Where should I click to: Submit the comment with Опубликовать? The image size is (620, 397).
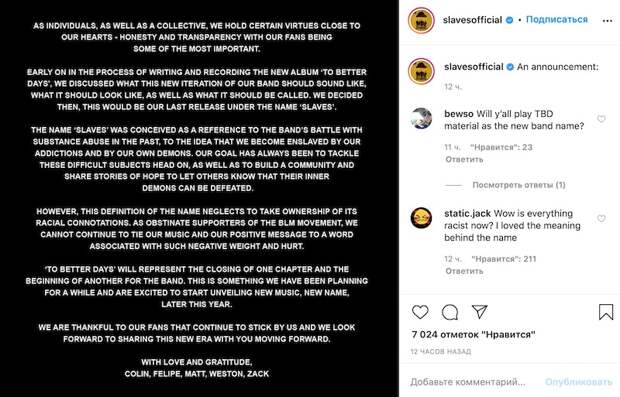pos(578,382)
